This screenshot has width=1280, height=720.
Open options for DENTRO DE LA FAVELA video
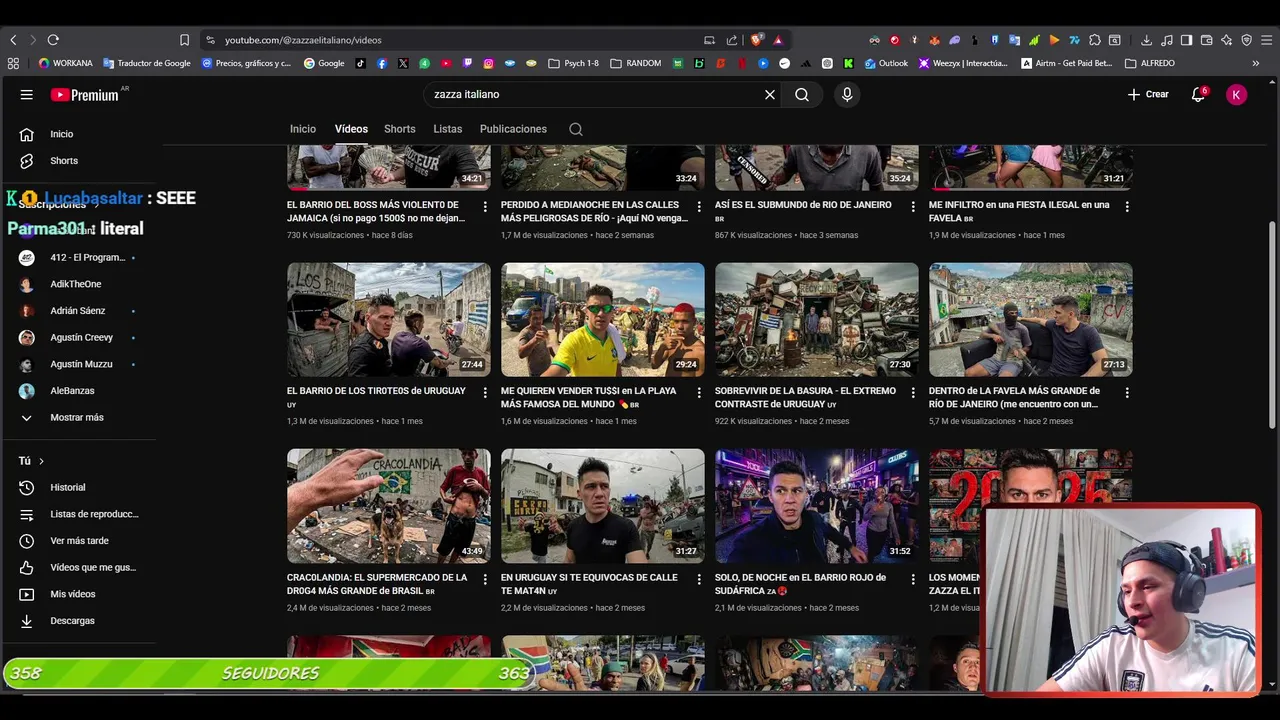tap(1127, 393)
